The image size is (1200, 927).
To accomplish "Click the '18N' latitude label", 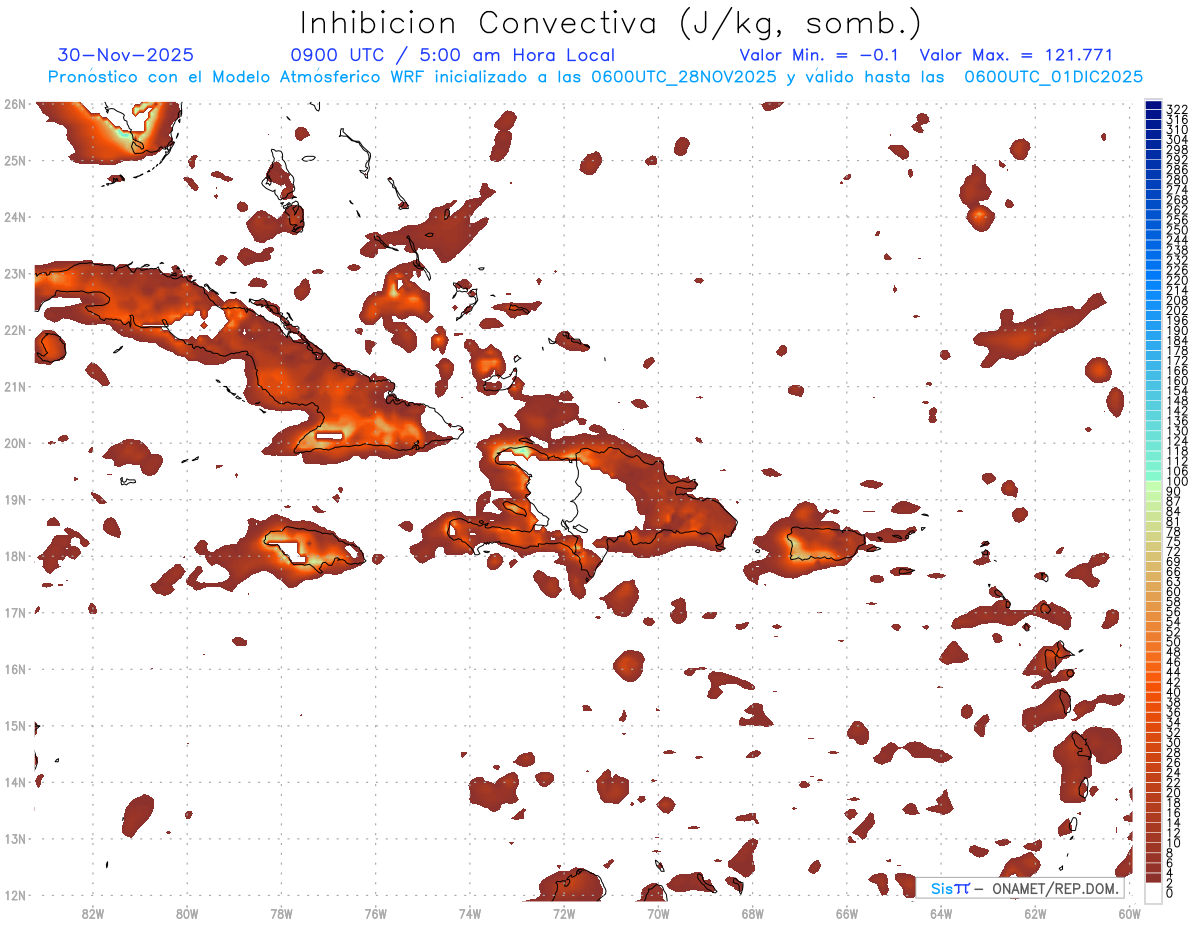I will 14,556.
